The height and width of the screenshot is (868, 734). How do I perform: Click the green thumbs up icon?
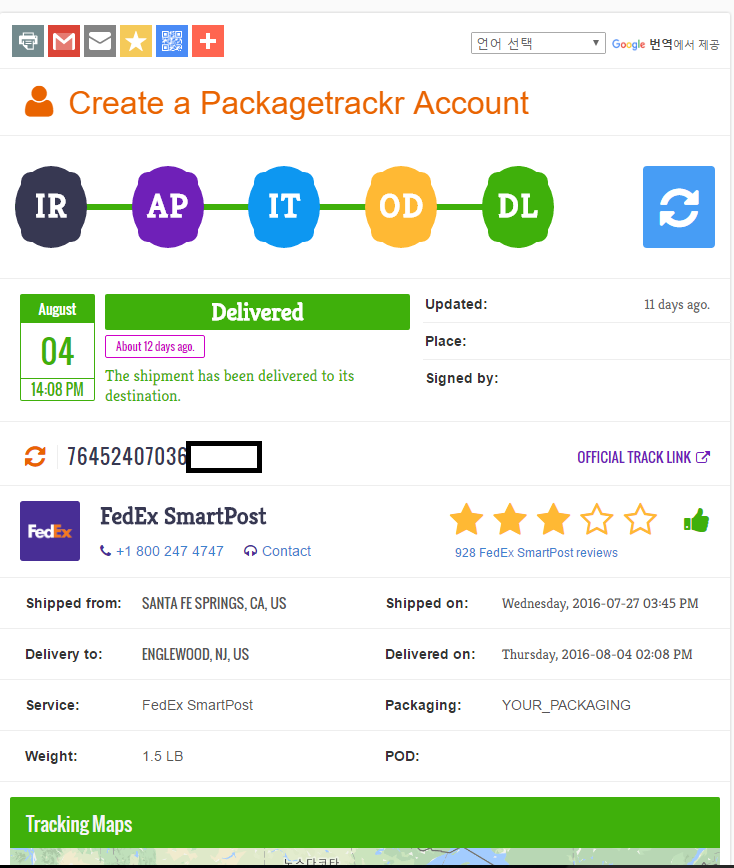[x=696, y=520]
